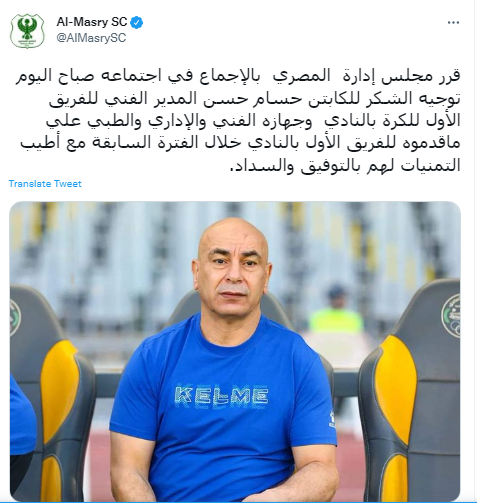This screenshot has height=503, width=477.
Task: Open the tweet's three-dot more options menu
Action: 453,23
